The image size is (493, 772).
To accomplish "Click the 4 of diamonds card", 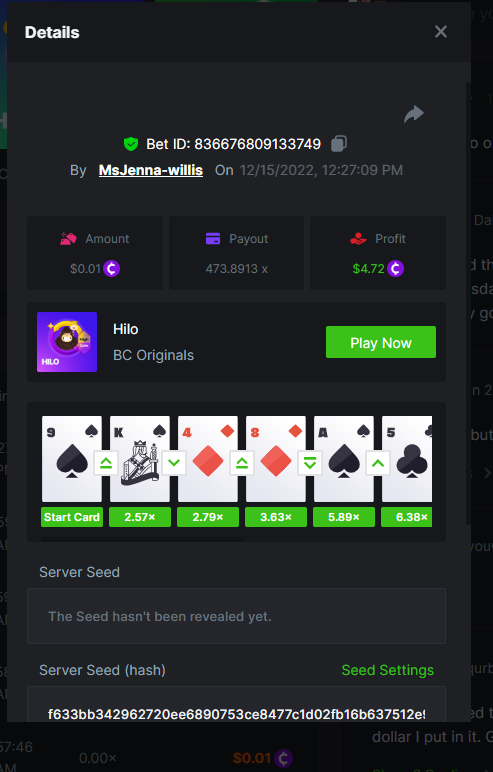I will [208, 459].
